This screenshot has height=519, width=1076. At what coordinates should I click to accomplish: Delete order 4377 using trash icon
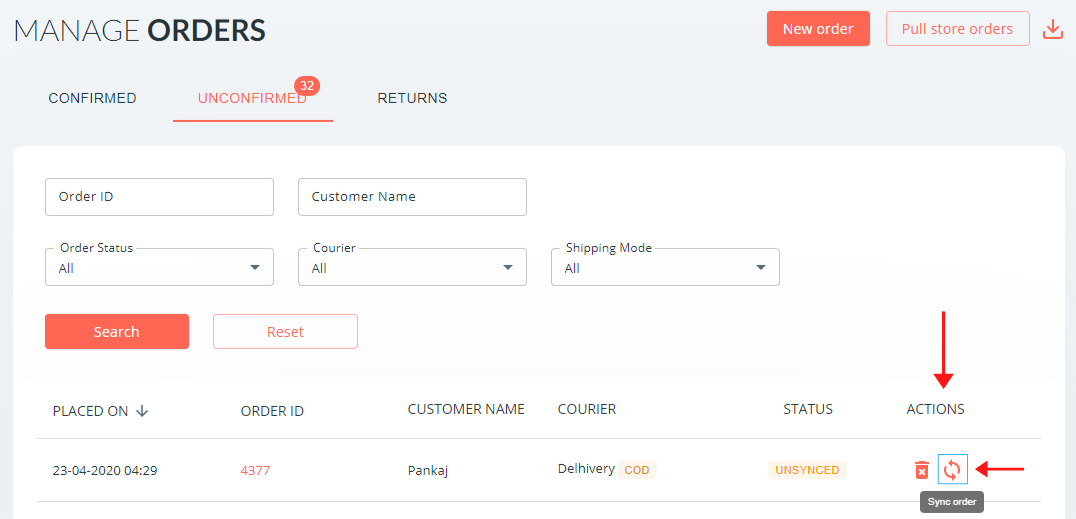click(x=922, y=470)
